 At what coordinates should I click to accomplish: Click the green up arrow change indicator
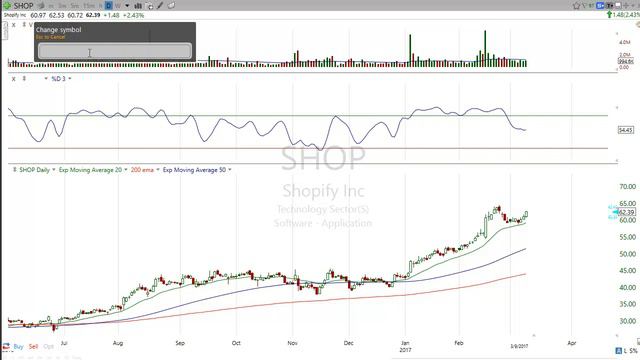coord(609,15)
